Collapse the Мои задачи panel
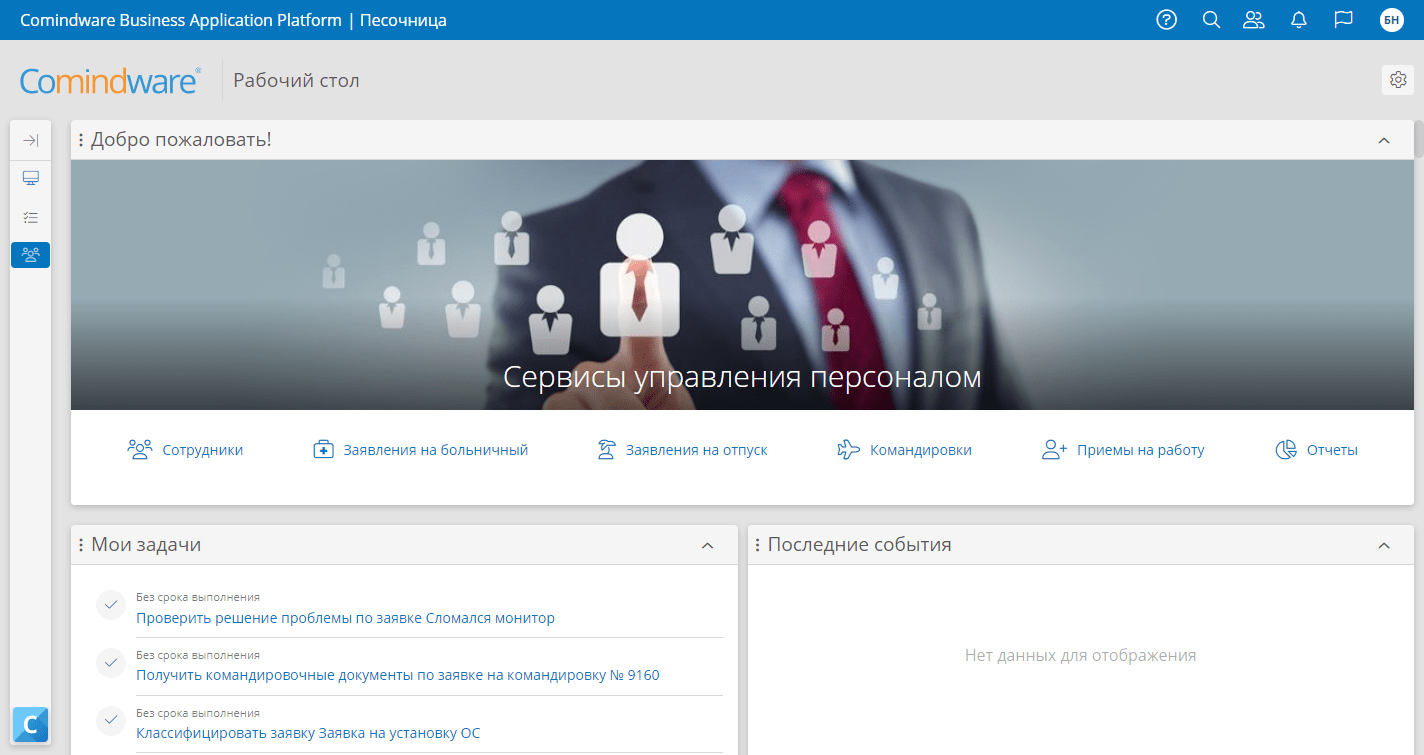Viewport: 1424px width, 755px height. point(708,546)
